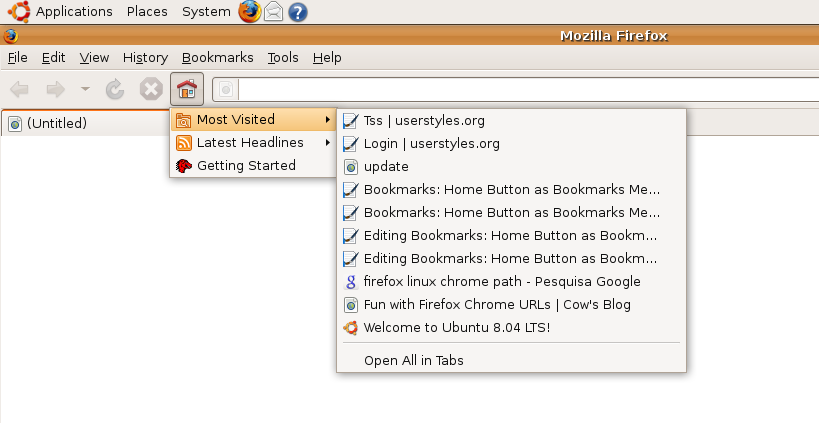Viewport: 819px width, 423px height.
Task: Click the page identity icon in address bar
Action: [226, 90]
